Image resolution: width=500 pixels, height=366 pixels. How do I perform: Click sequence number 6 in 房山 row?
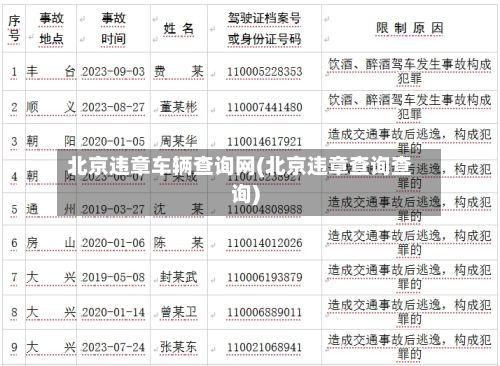(x=14, y=243)
